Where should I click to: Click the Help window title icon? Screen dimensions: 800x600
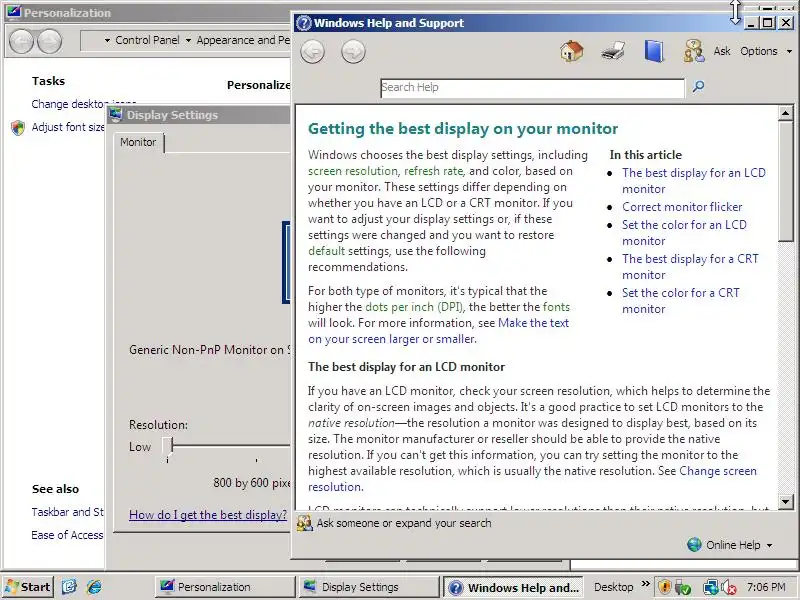pyautogui.click(x=304, y=23)
